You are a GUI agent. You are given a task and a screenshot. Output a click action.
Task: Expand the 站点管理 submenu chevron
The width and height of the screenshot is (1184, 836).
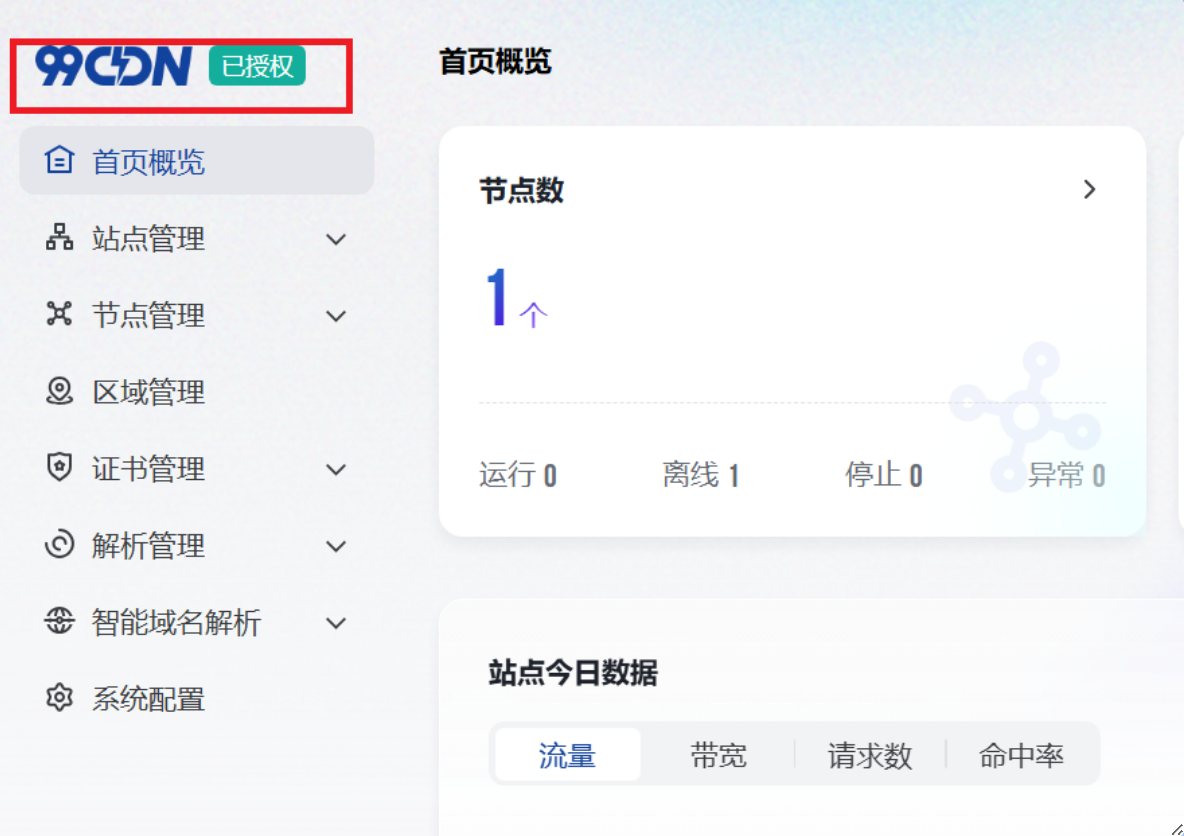336,239
